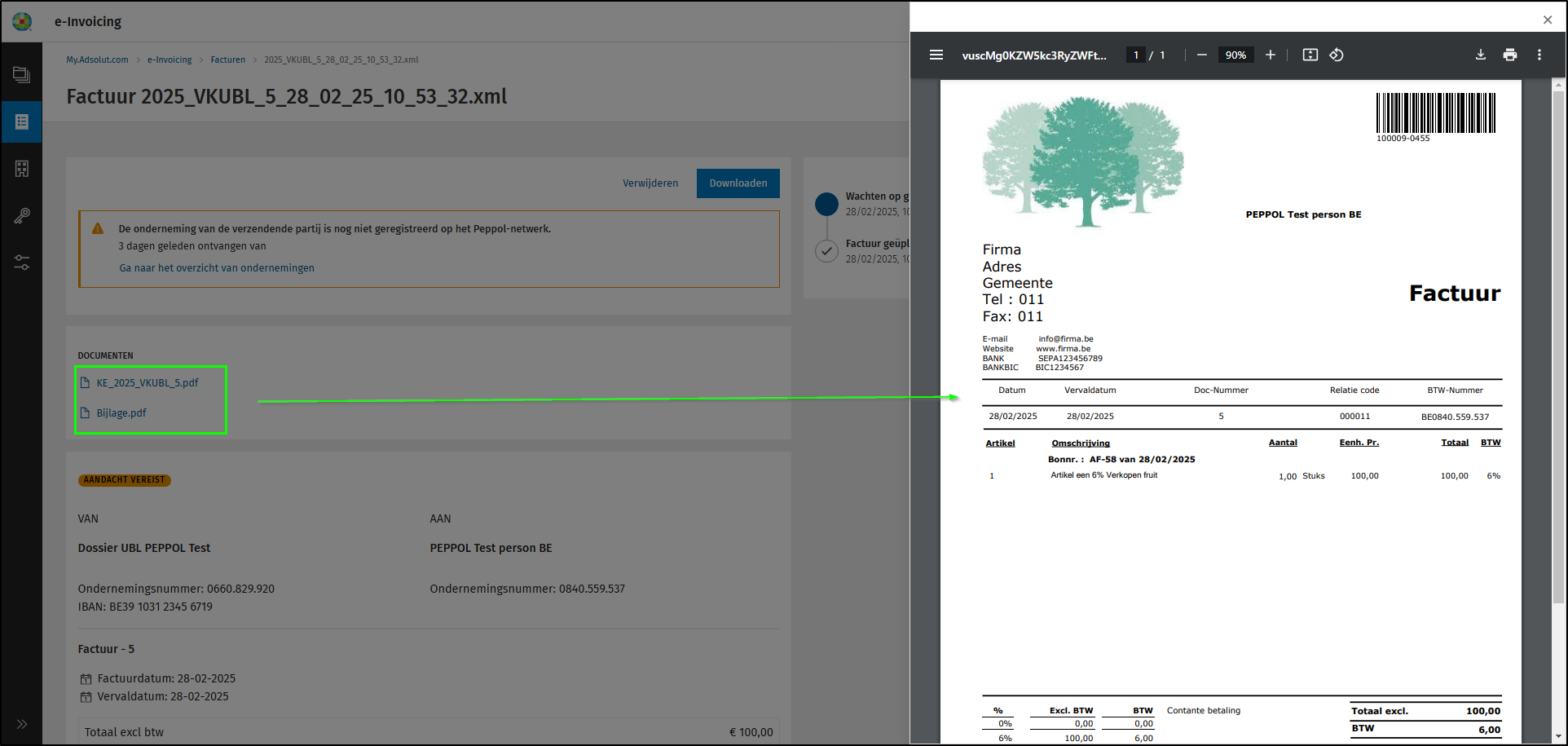Open the key icon sidebar section
Screen dimensions: 1568x746
(x=22, y=215)
